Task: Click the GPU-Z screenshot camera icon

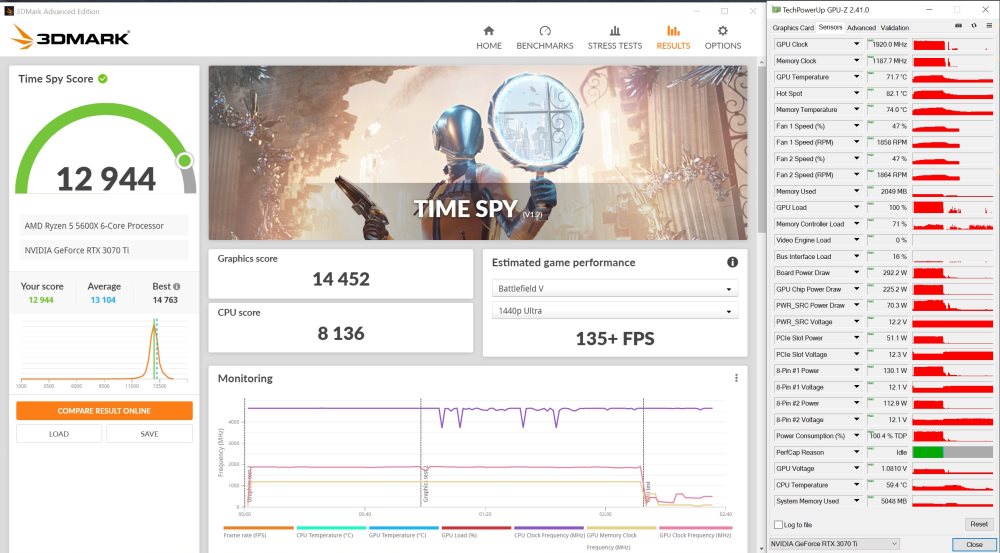Action: coord(959,26)
